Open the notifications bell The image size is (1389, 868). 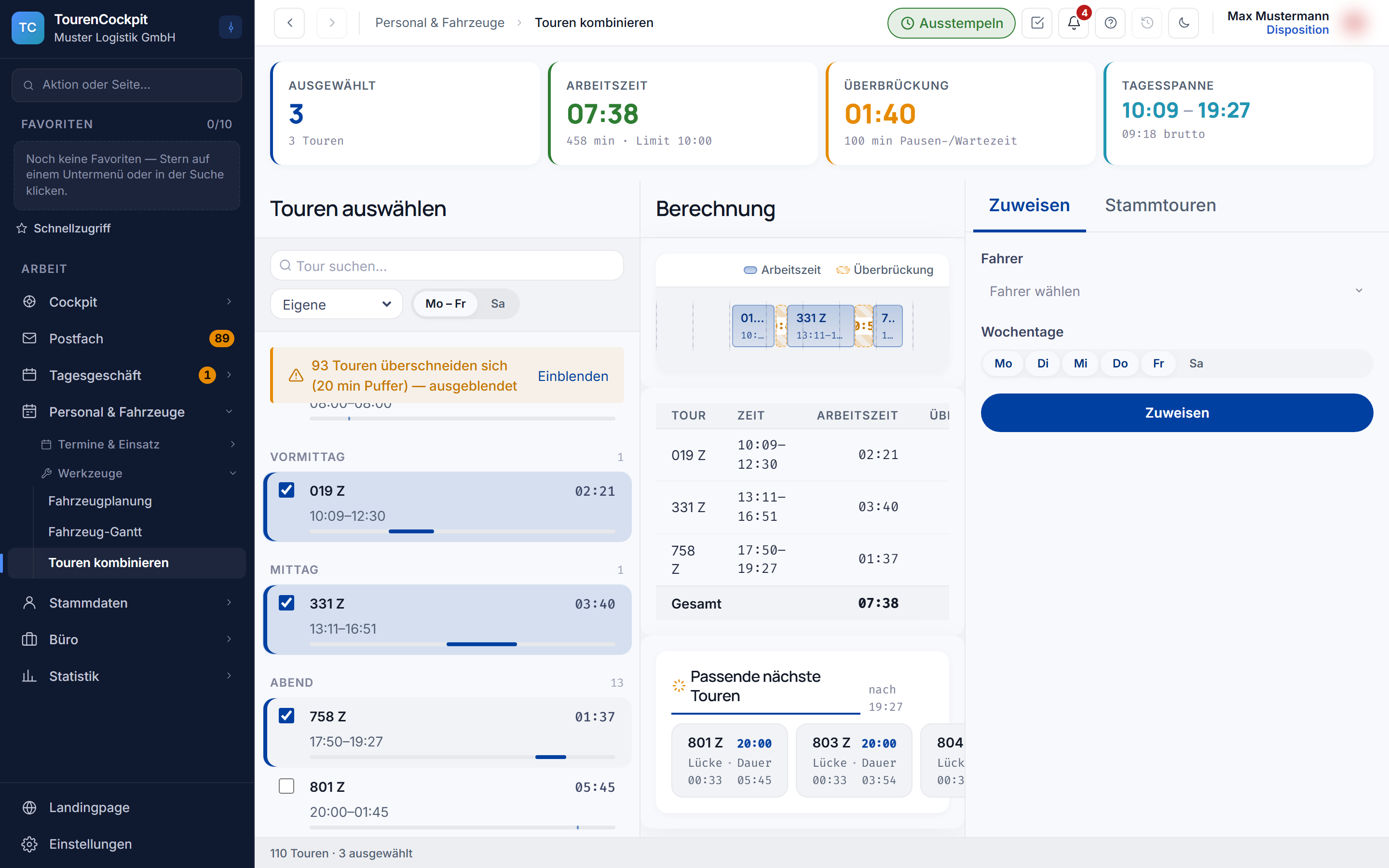(1073, 23)
